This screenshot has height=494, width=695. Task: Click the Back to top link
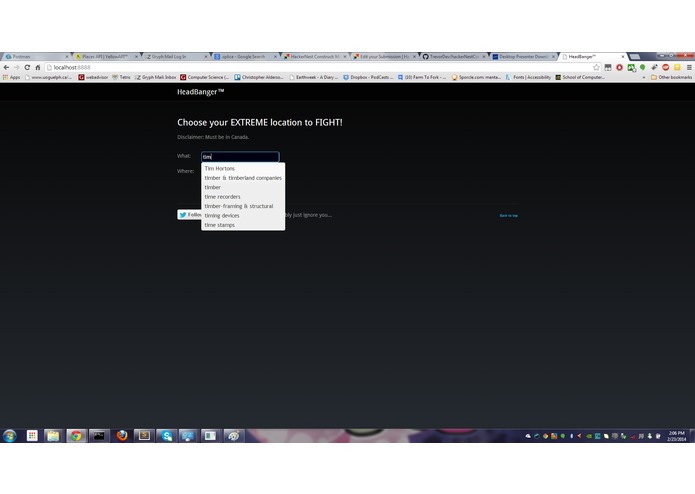coord(508,215)
